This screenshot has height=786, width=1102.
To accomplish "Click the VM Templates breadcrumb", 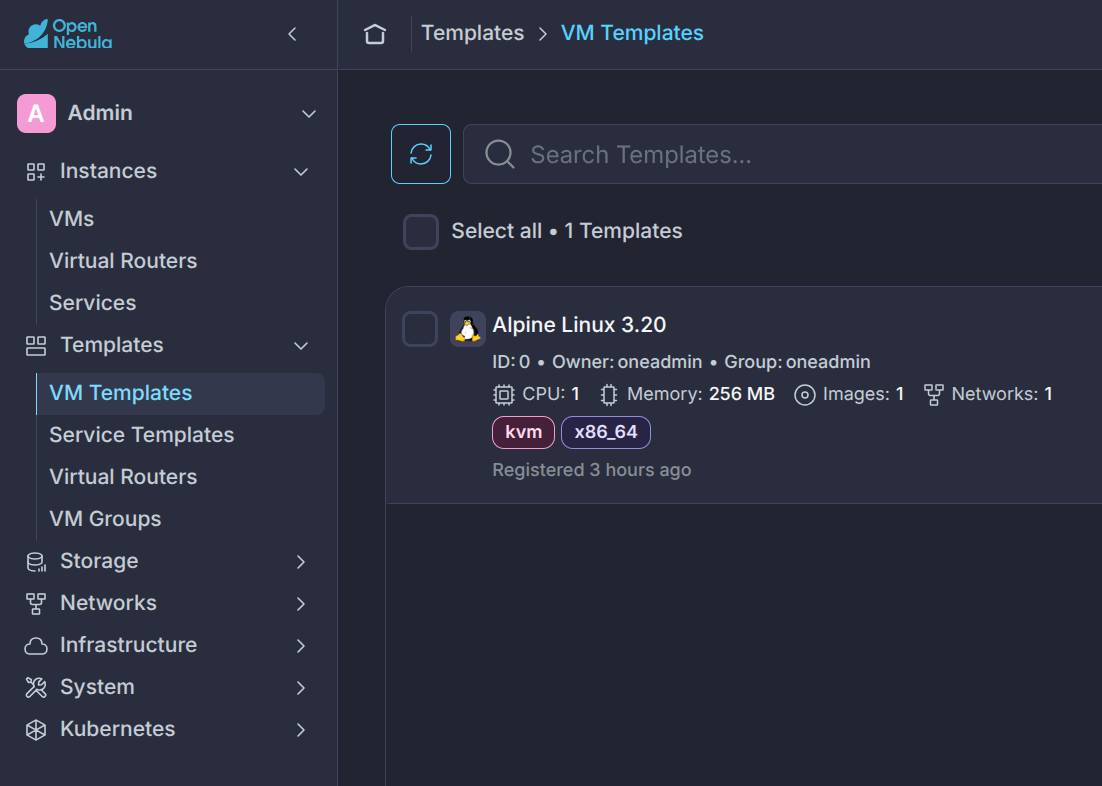I will tap(632, 33).
